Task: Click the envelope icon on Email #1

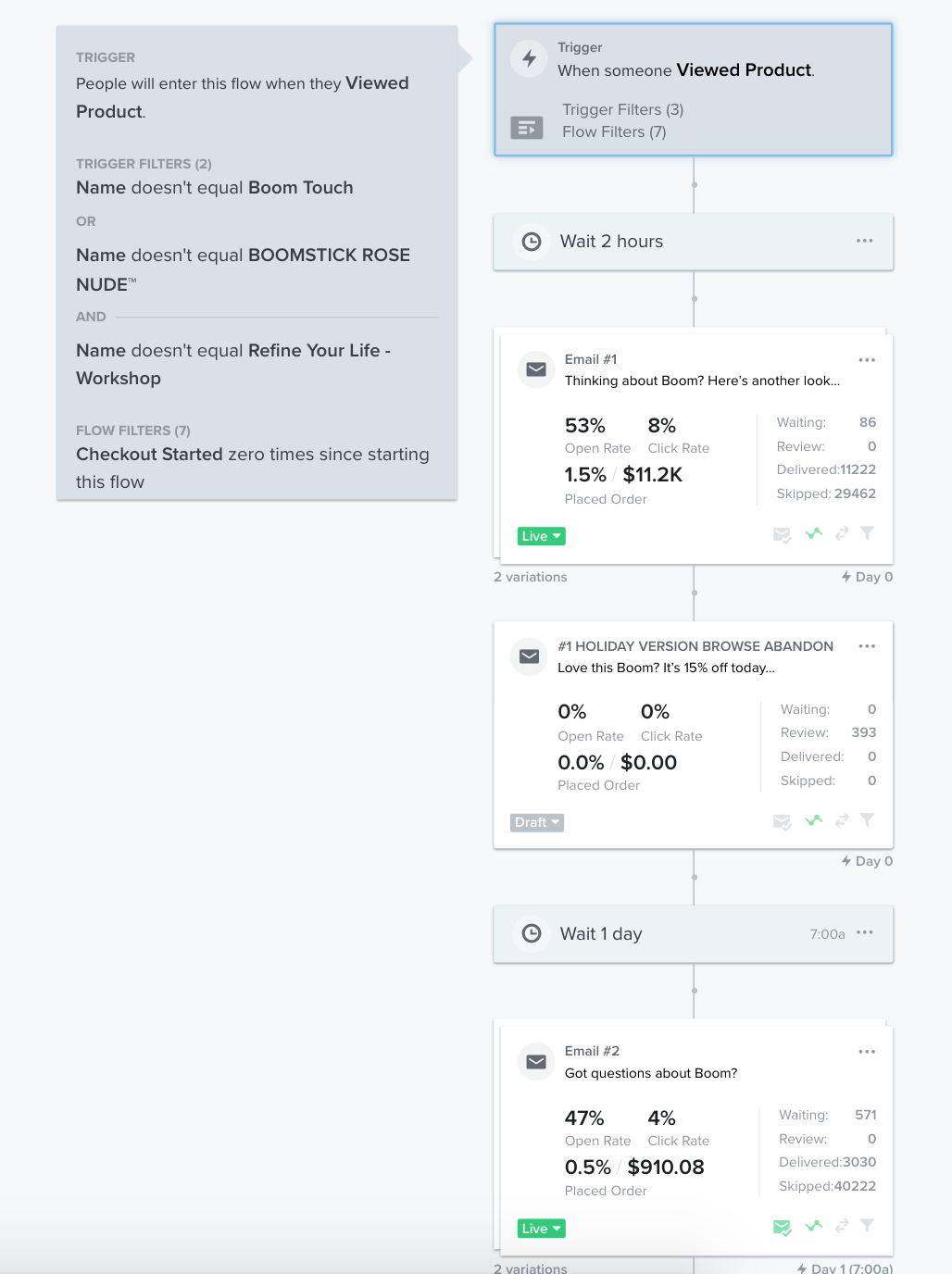Action: (535, 369)
